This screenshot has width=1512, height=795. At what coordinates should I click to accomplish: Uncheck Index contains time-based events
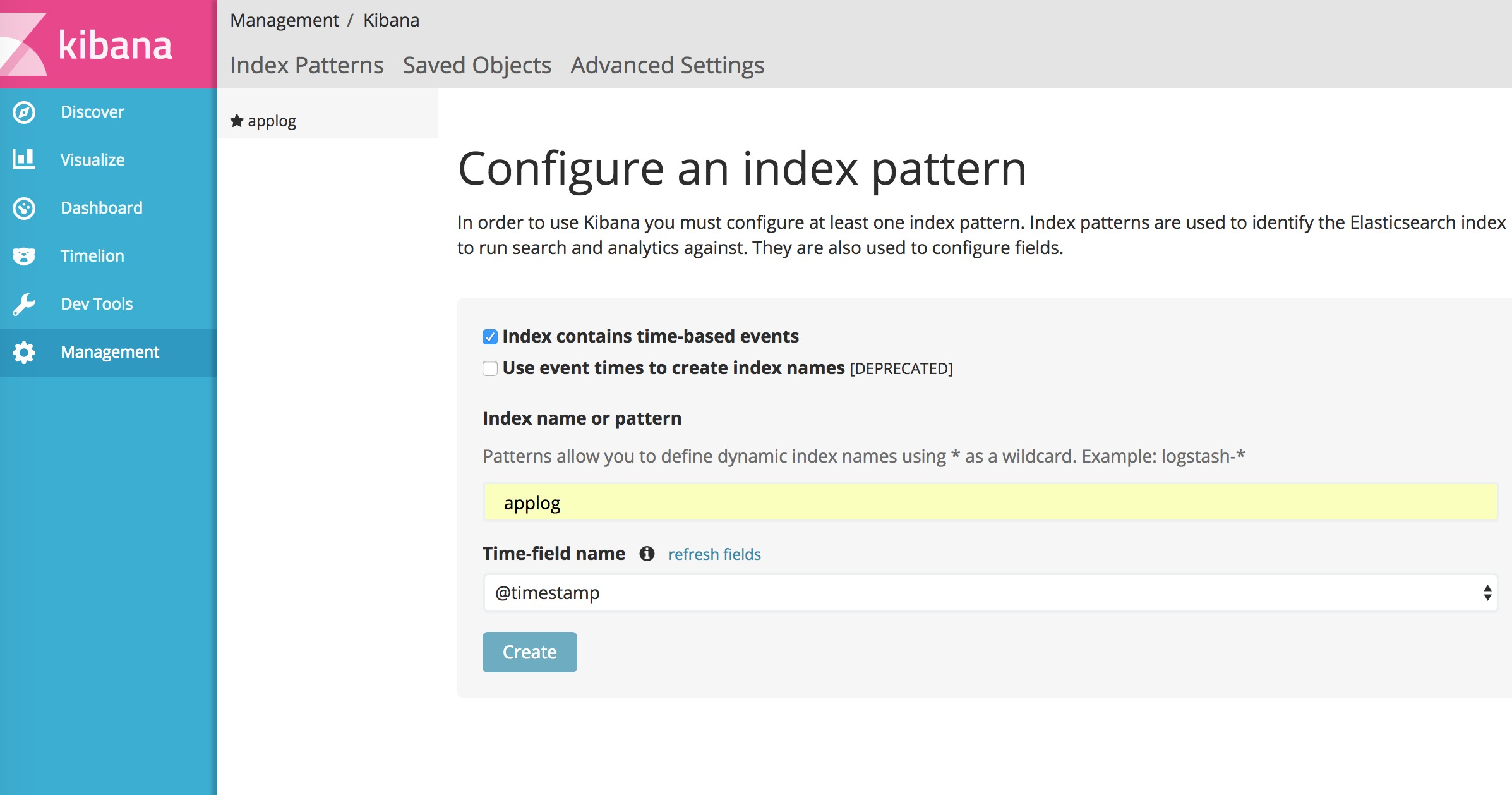pyautogui.click(x=490, y=337)
